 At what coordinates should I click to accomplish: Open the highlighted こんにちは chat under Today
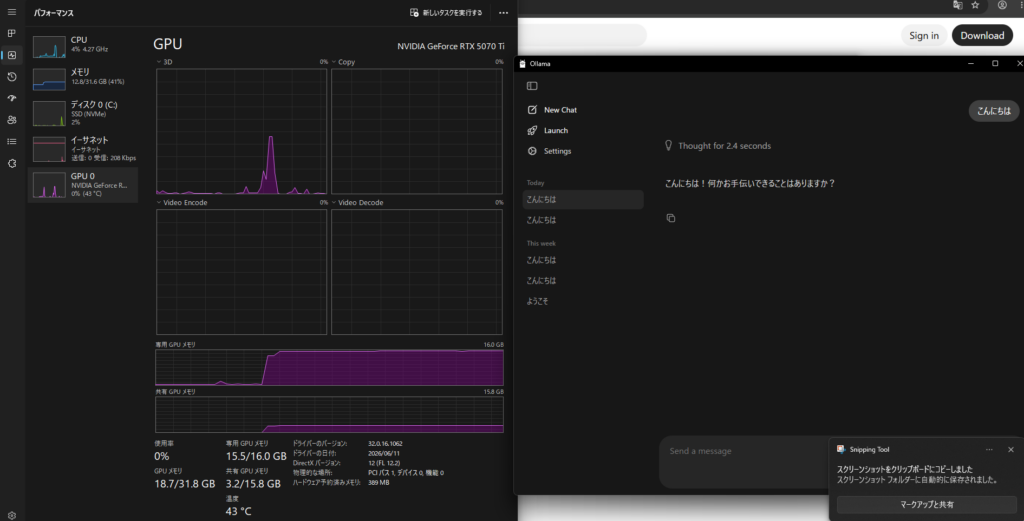click(583, 199)
